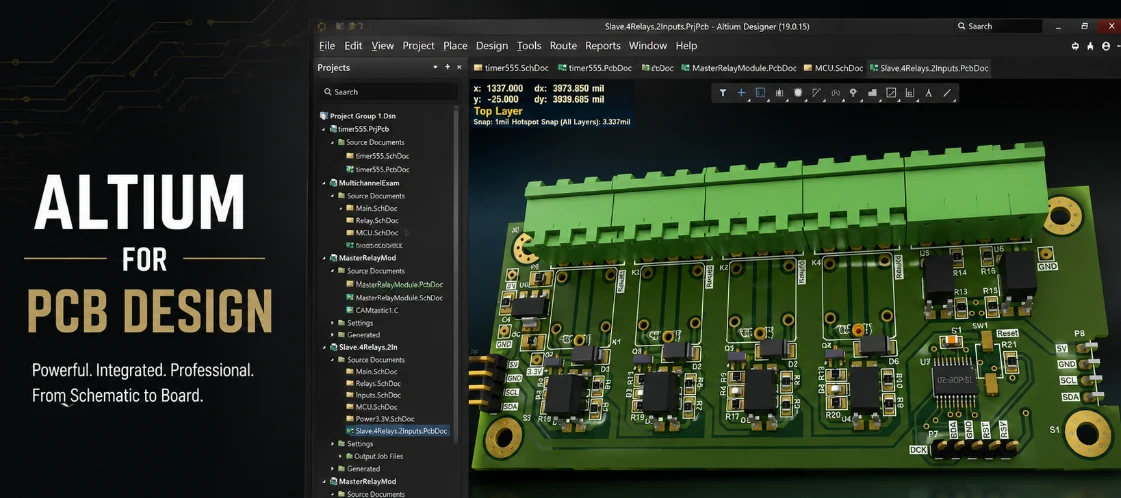Viewport: 1121px width, 498px height.
Task: Click the Altium logo icon in title bar
Action: click(322, 26)
